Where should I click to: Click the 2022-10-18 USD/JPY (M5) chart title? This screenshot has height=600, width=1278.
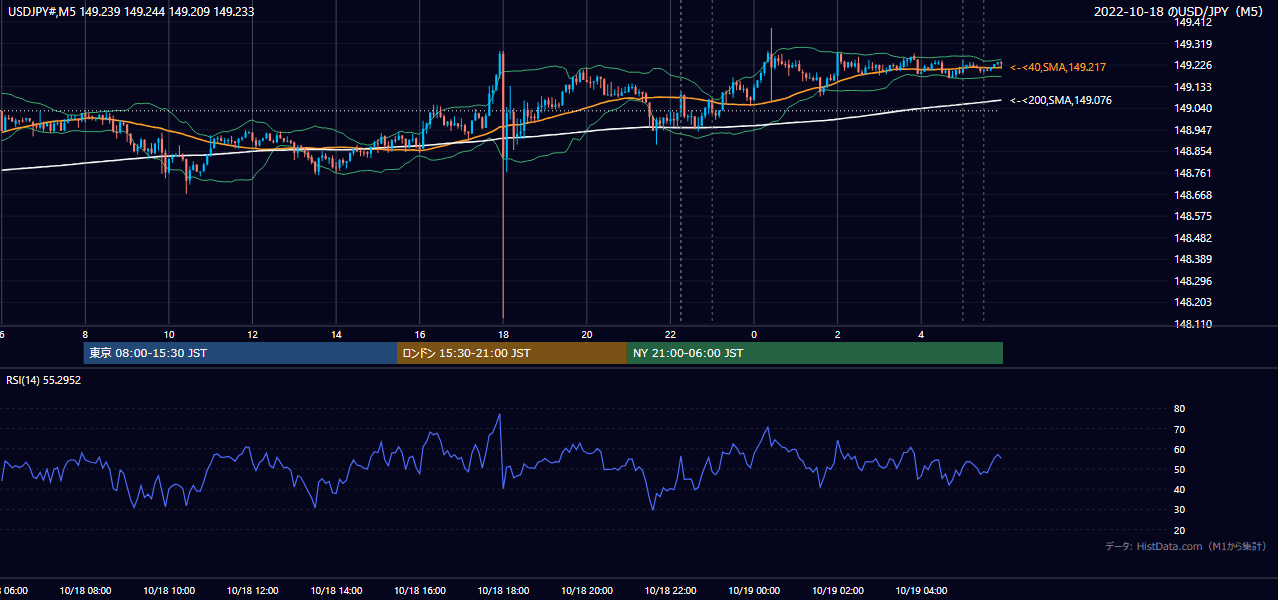coord(1178,12)
